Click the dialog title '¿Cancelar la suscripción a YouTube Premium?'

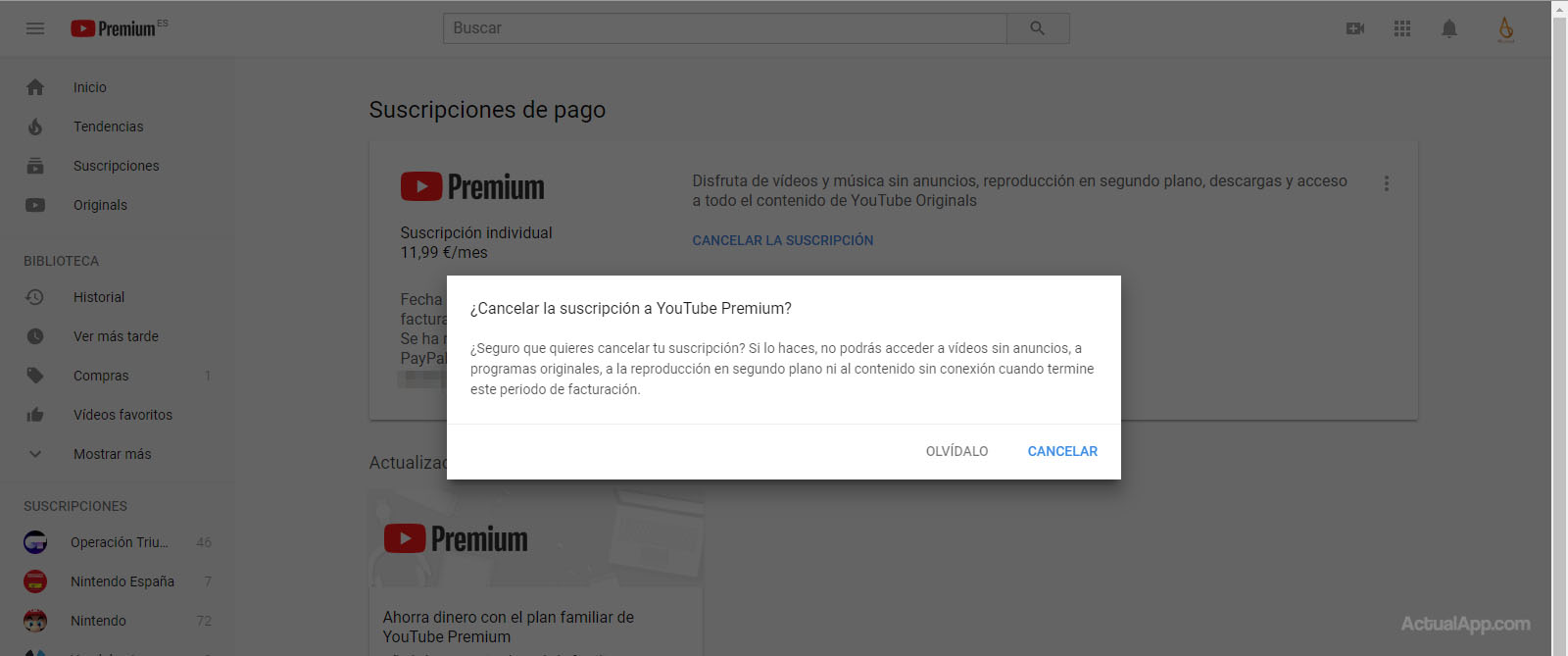click(630, 308)
